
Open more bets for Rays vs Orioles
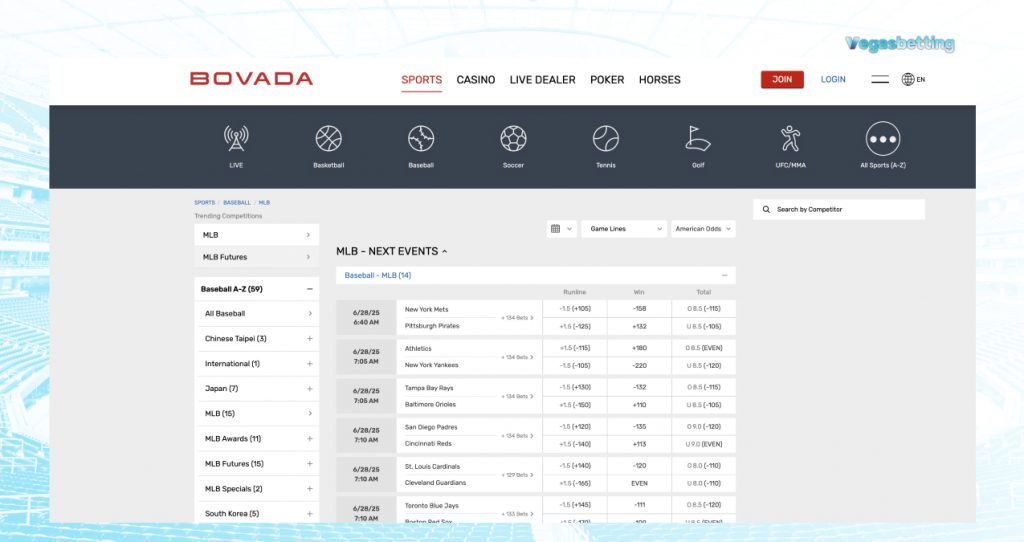pos(517,396)
